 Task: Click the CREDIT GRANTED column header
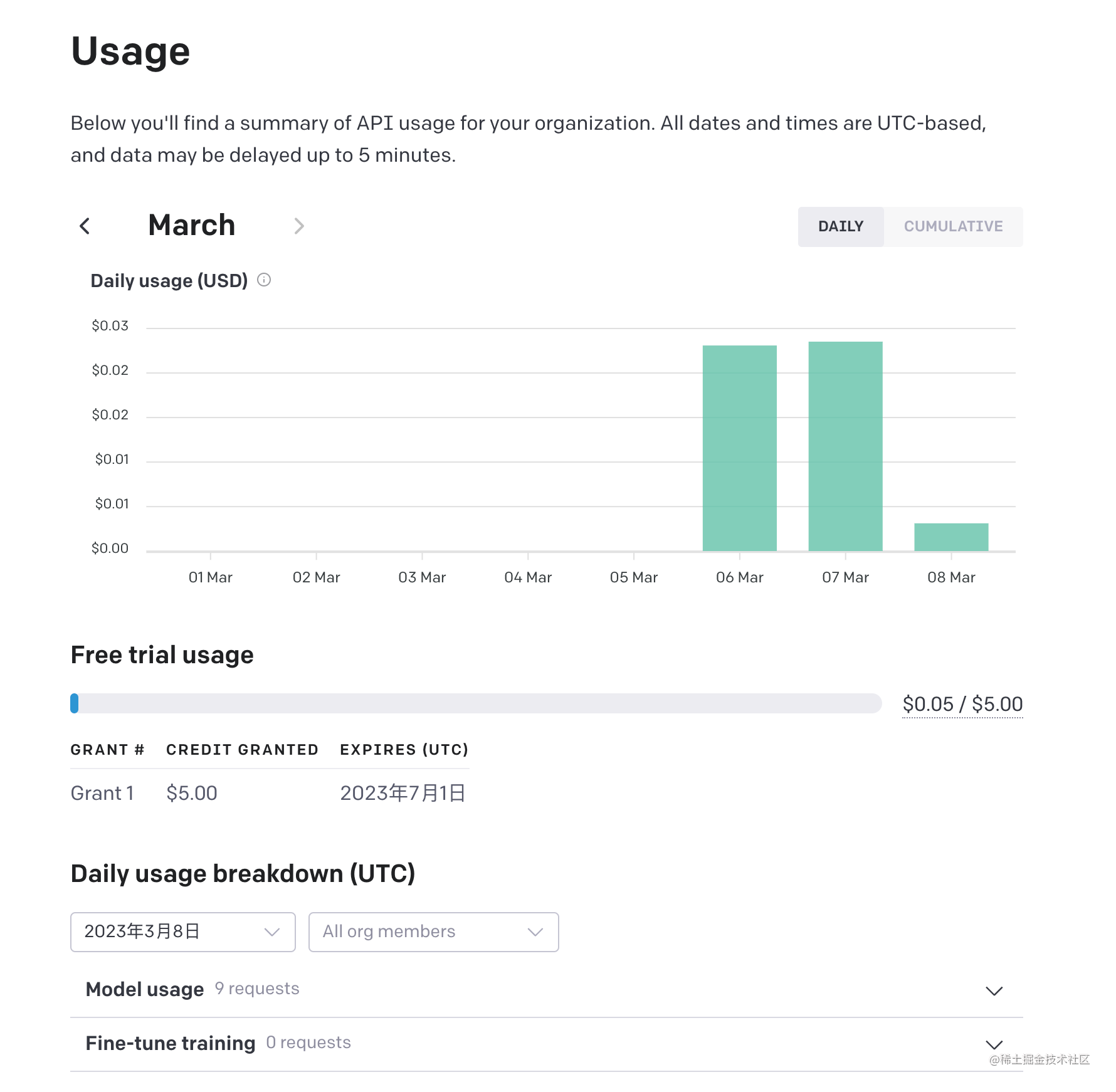(242, 750)
